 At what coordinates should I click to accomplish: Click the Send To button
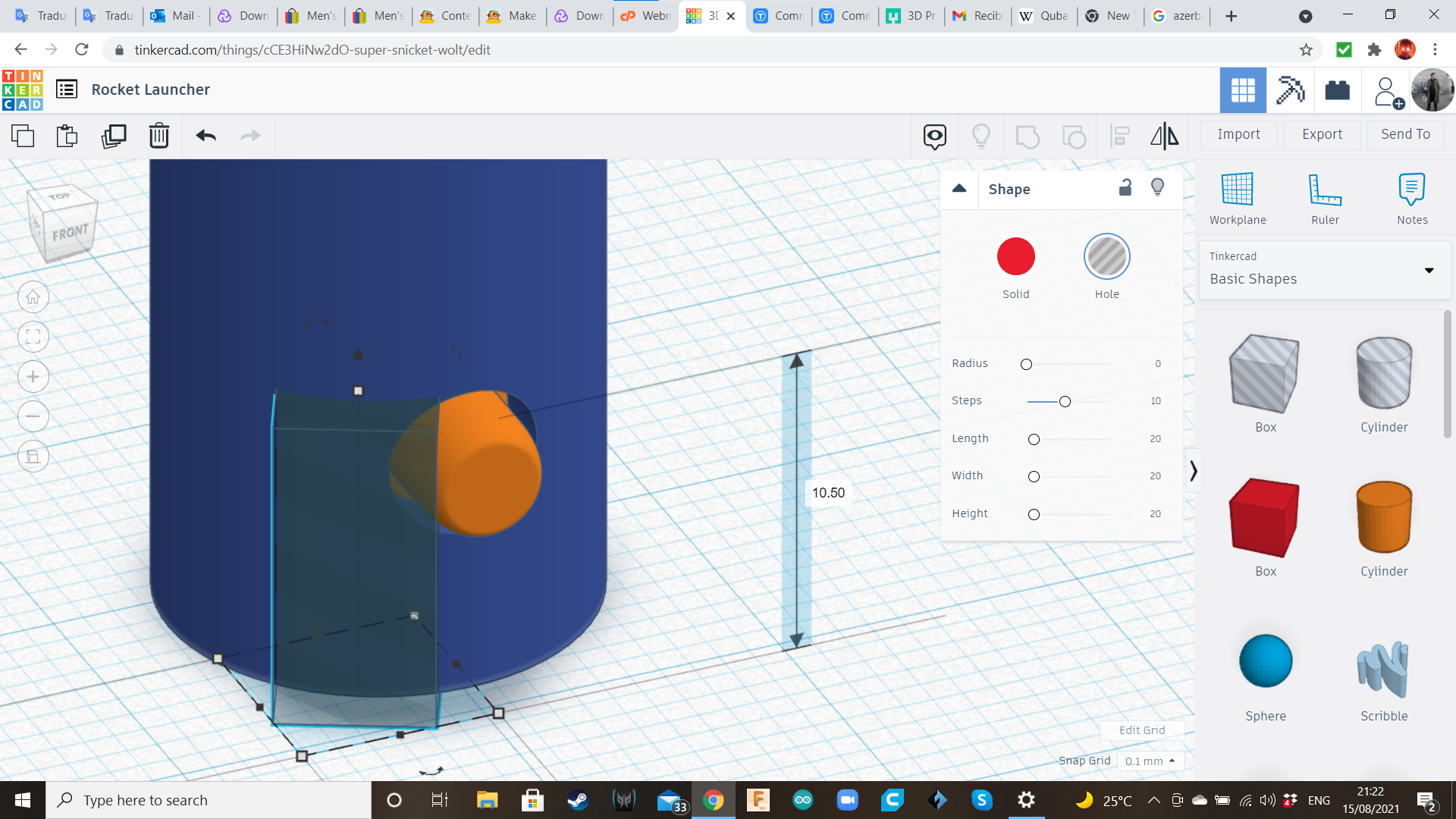tap(1405, 133)
